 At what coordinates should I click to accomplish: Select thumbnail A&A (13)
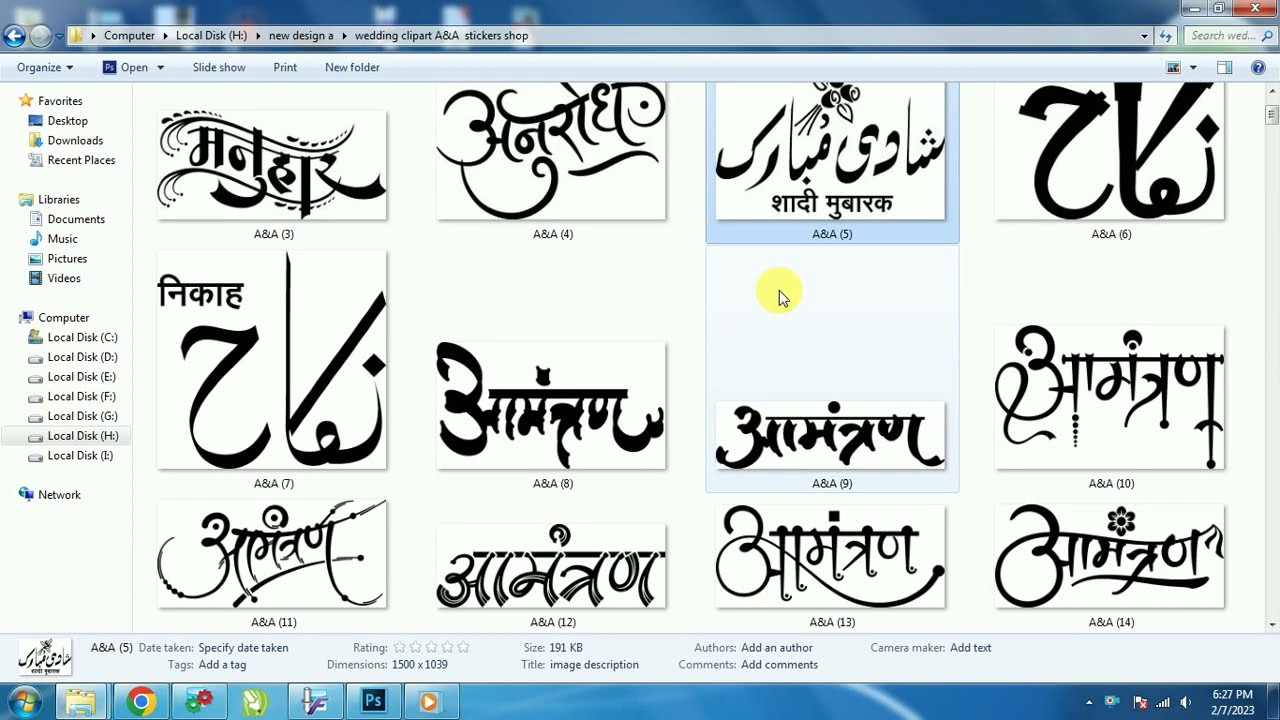[x=830, y=555]
